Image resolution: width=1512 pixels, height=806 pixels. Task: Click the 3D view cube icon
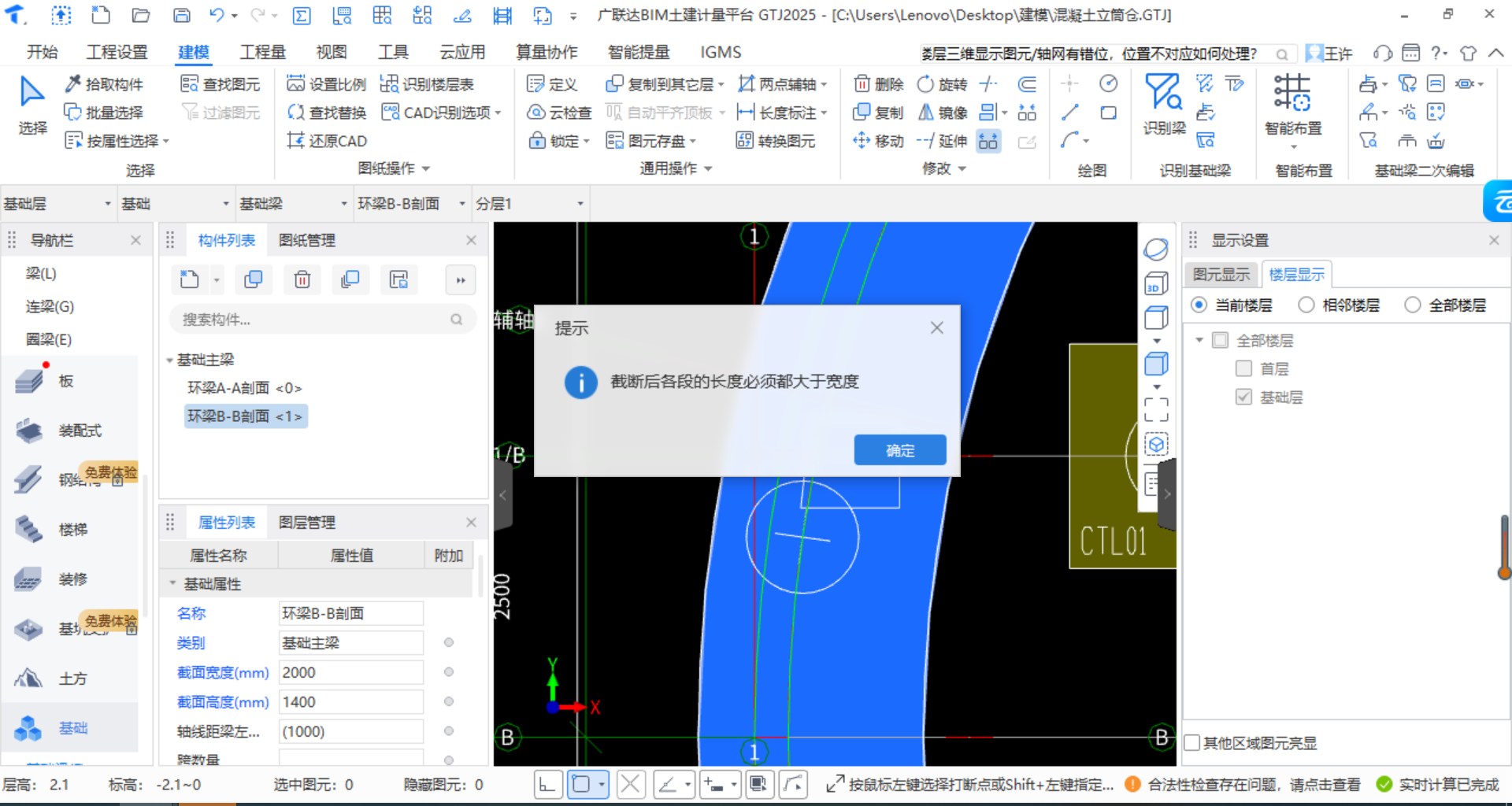click(1156, 284)
